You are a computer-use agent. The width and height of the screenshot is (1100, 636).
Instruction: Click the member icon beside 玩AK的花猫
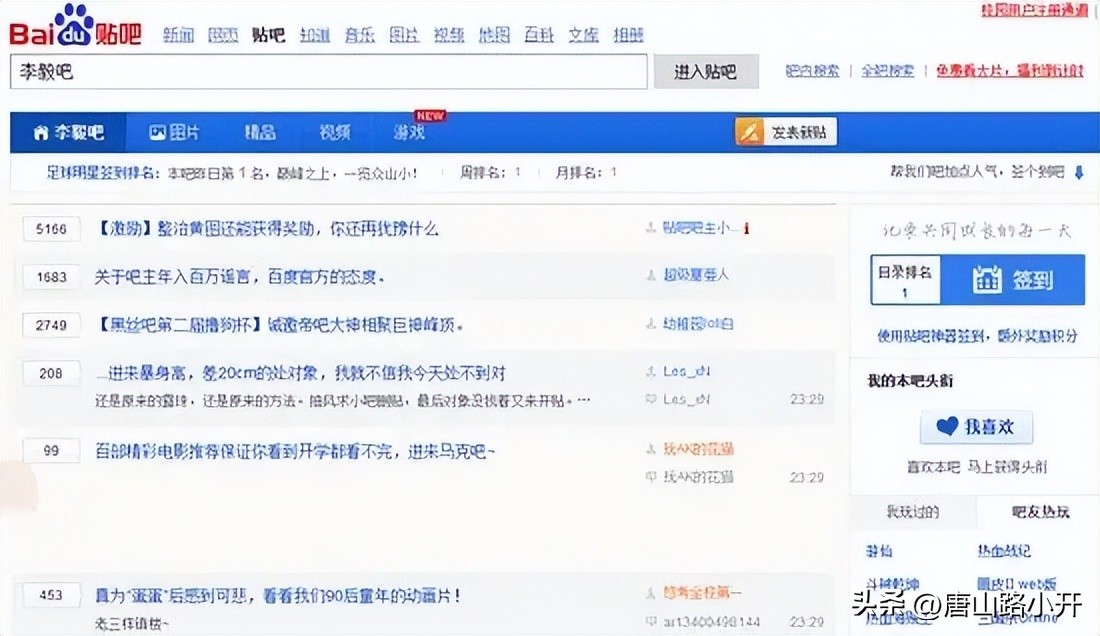[651, 449]
